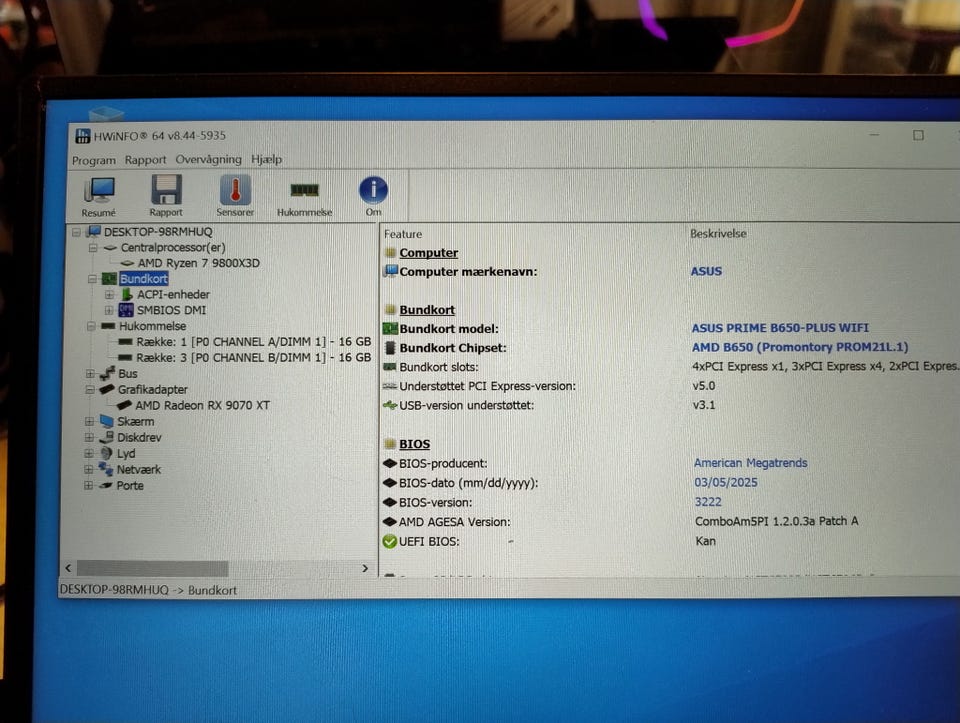
Task: Click the Skærm monitor tree icon
Action: click(107, 421)
